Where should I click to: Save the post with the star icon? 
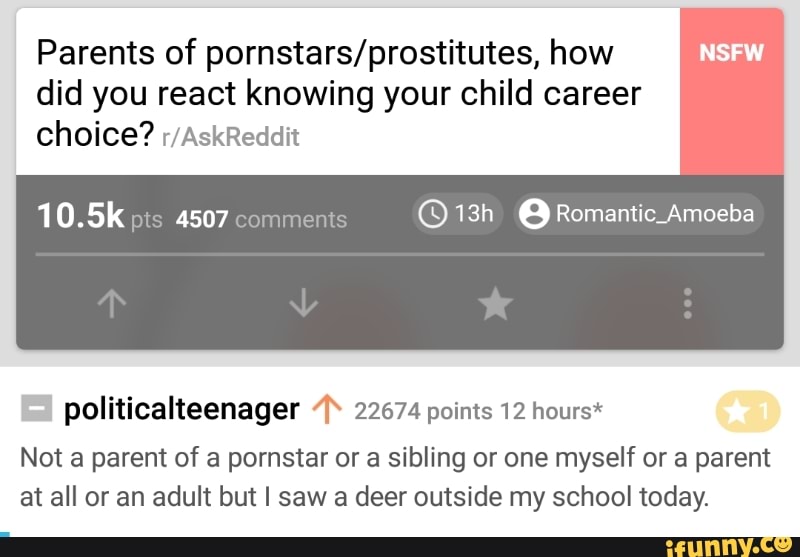(495, 303)
